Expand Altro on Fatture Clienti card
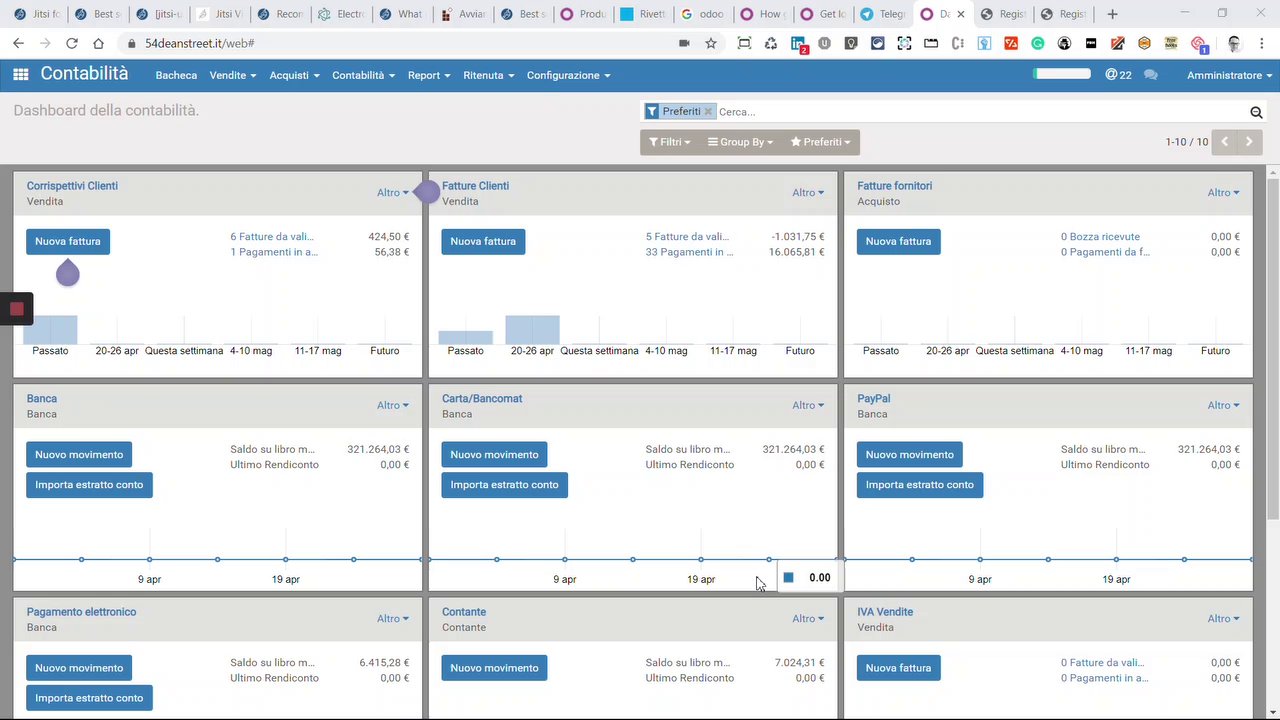The height and width of the screenshot is (720, 1280). point(808,192)
